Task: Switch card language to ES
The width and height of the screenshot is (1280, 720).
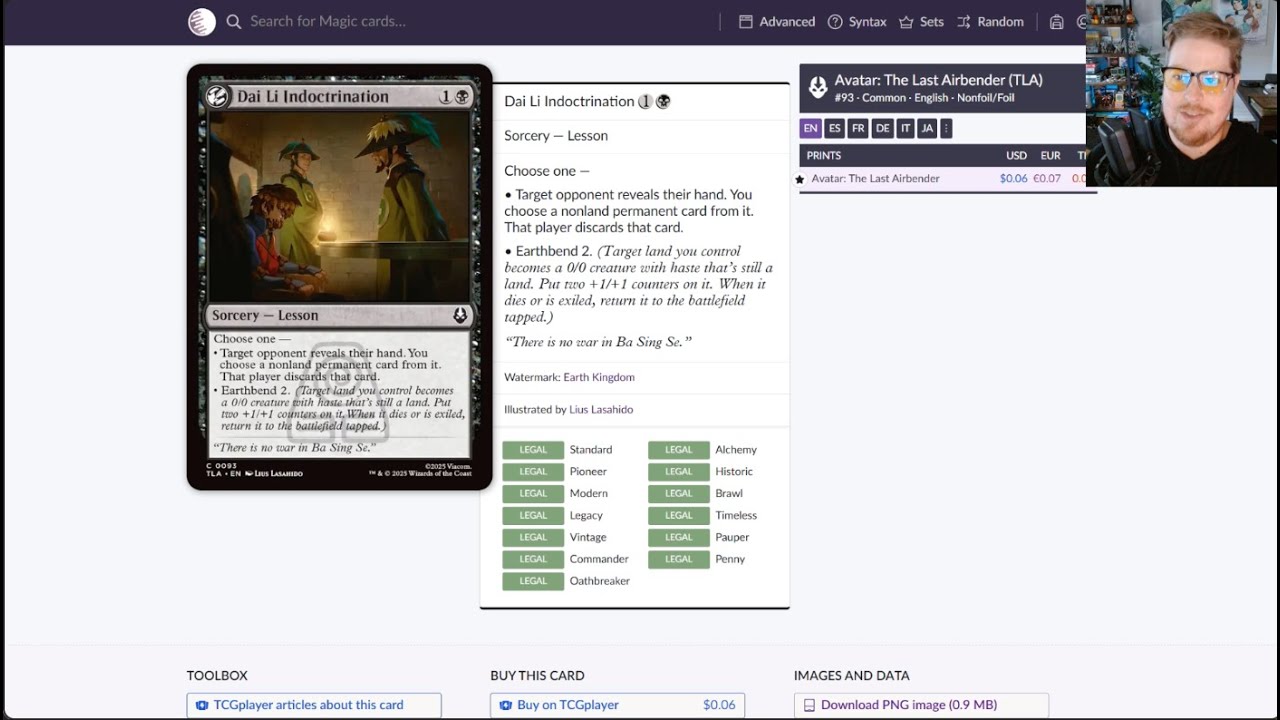Action: (x=834, y=128)
